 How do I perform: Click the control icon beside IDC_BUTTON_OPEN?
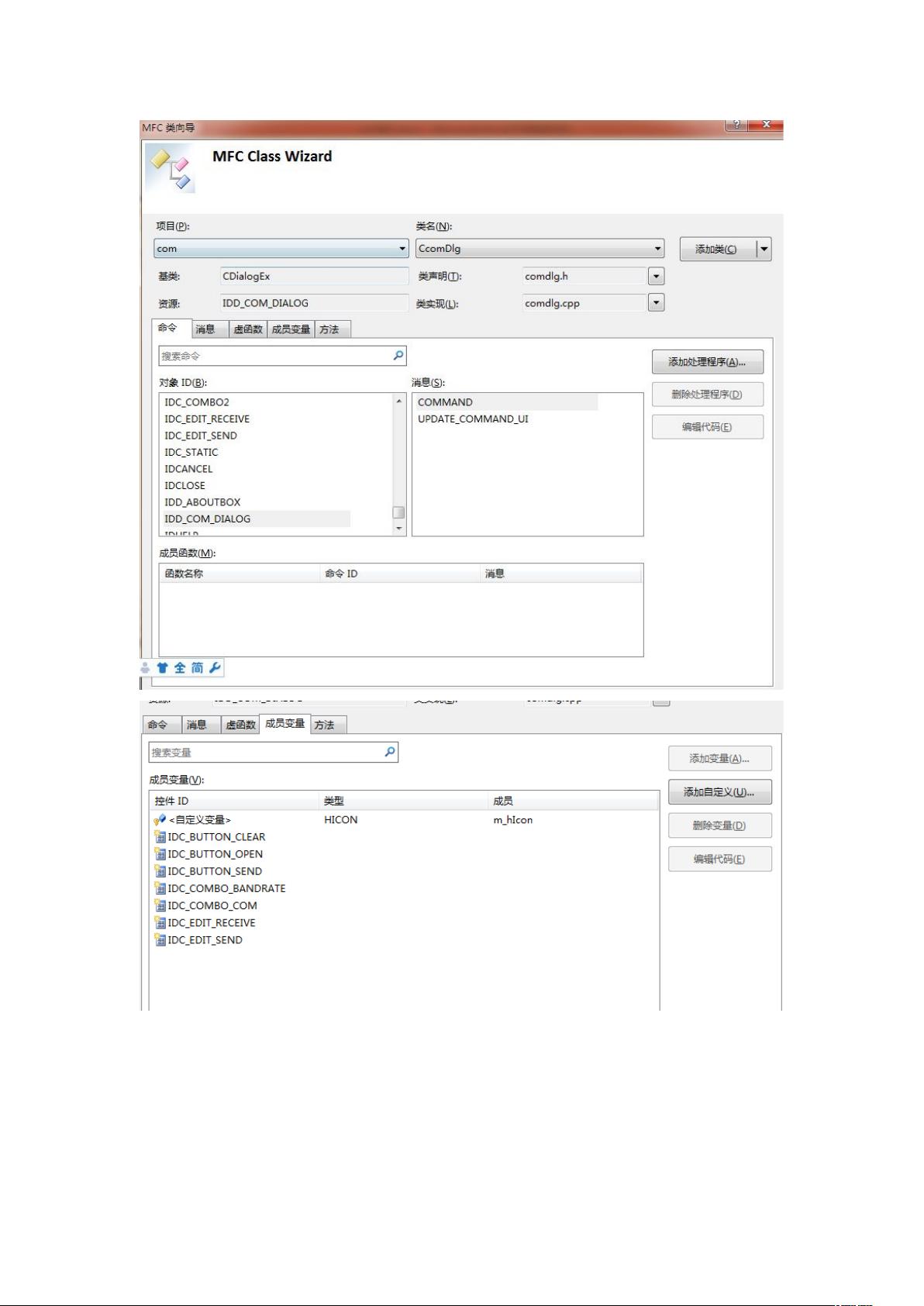pyautogui.click(x=160, y=853)
